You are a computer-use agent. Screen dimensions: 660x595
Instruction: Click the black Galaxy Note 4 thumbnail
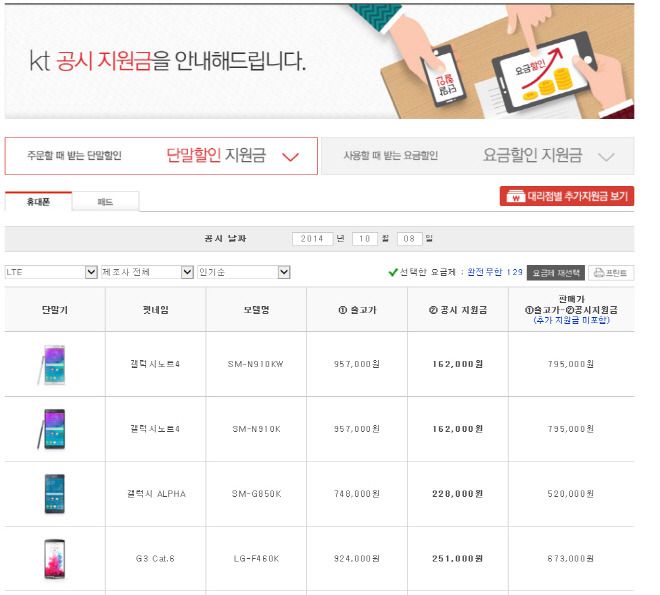[x=53, y=429]
